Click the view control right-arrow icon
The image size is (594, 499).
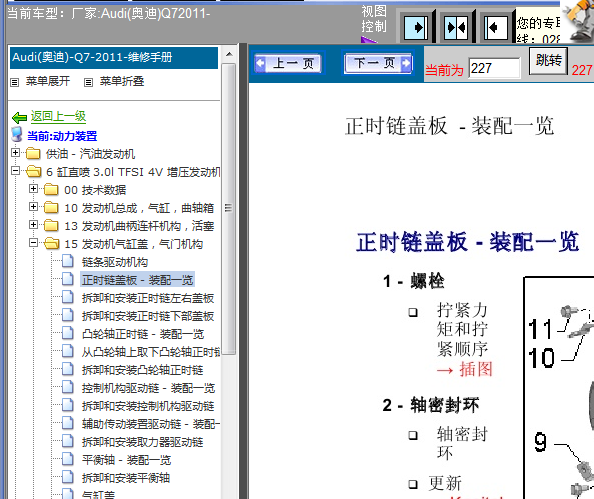click(416, 27)
